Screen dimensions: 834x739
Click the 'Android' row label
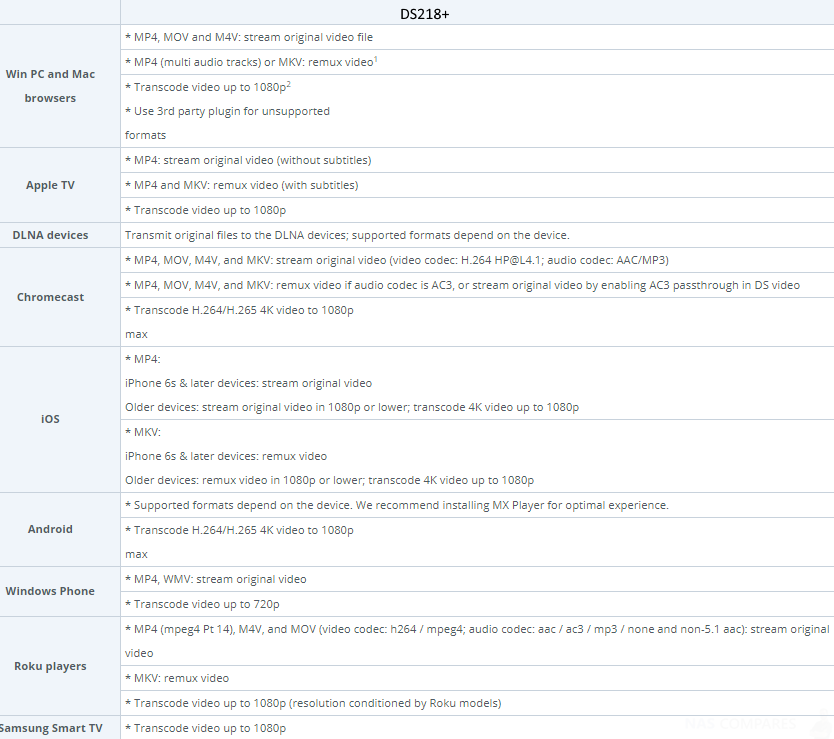[51, 529]
